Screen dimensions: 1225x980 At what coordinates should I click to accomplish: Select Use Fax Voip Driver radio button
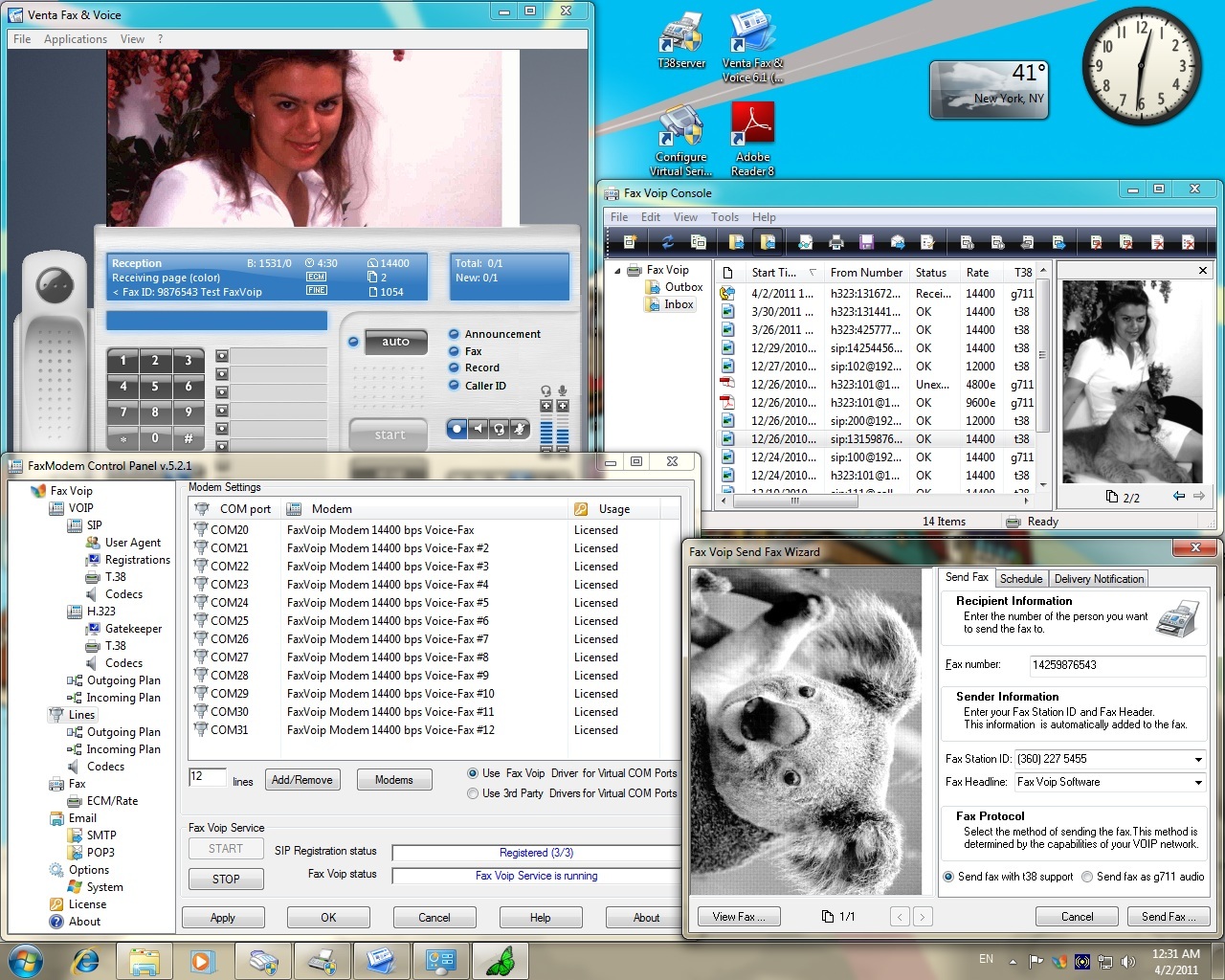click(473, 773)
